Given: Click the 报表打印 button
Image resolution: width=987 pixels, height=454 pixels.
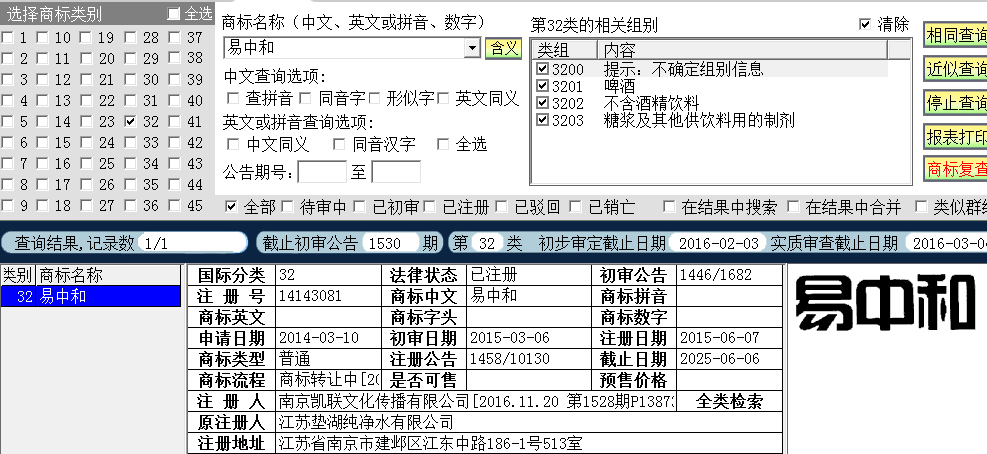Looking at the screenshot, I should click(x=956, y=136).
